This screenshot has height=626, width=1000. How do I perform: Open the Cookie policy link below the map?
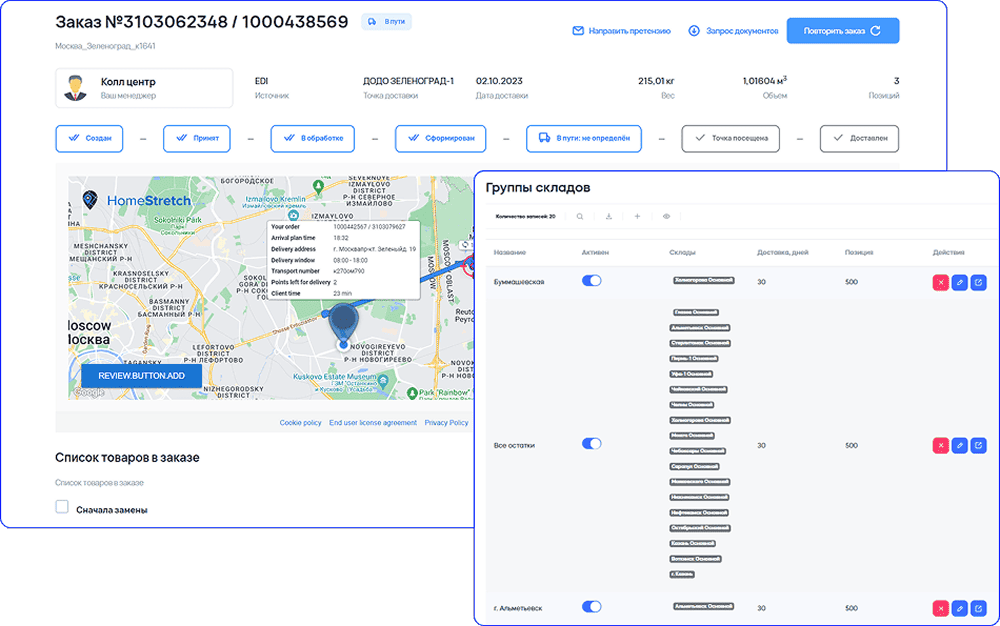pos(300,423)
